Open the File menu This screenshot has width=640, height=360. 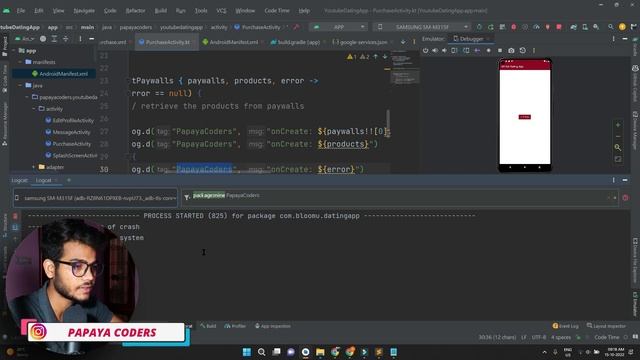coord(21,11)
